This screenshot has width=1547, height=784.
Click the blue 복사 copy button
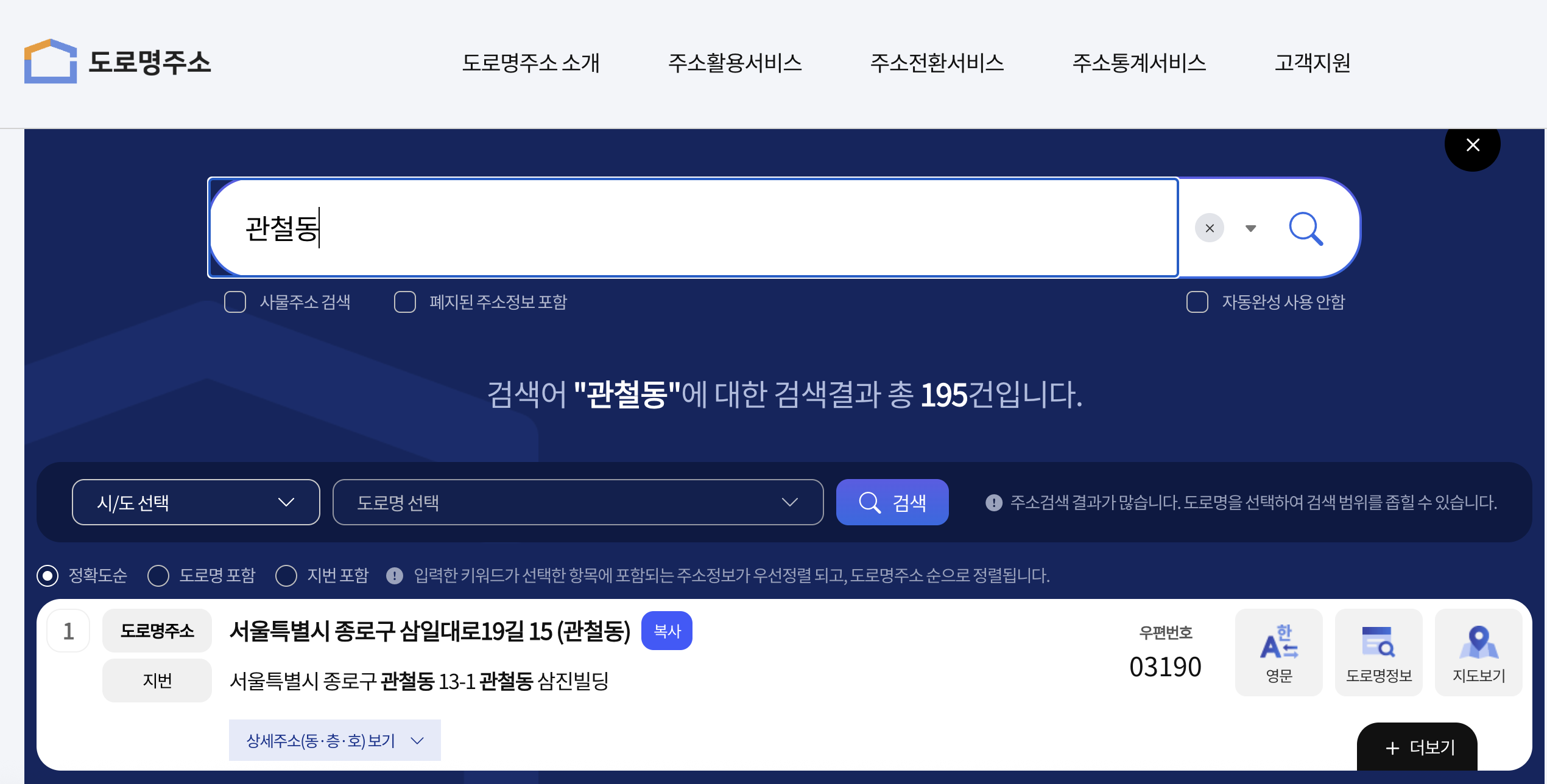[666, 631]
